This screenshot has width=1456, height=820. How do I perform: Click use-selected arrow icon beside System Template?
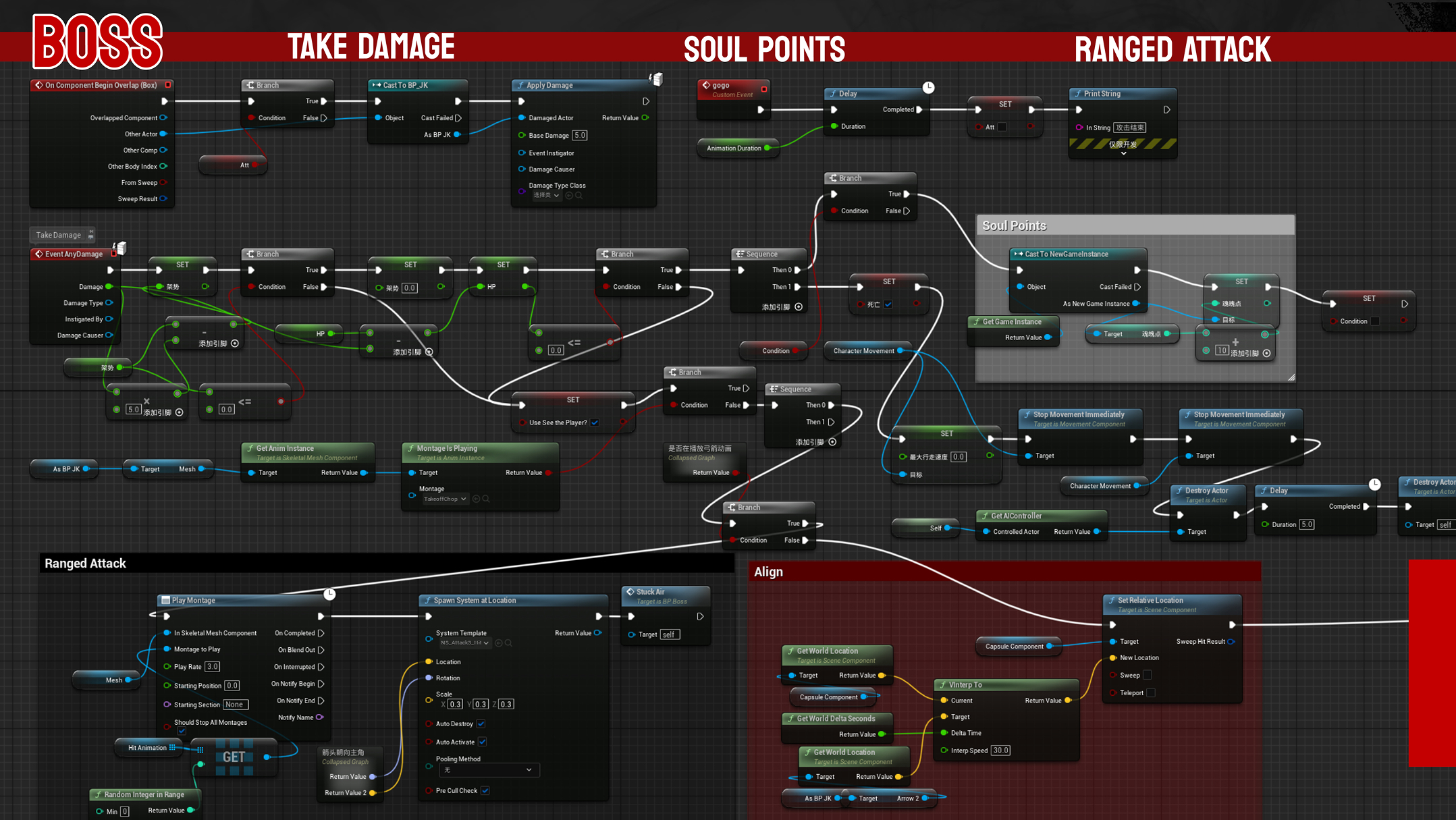coord(499,643)
